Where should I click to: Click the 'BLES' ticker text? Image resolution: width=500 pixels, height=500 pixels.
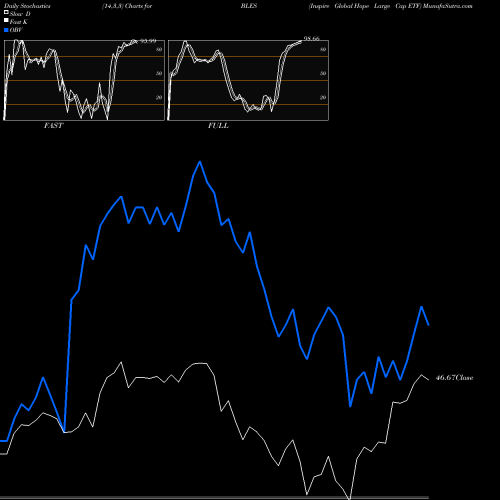tap(249, 6)
